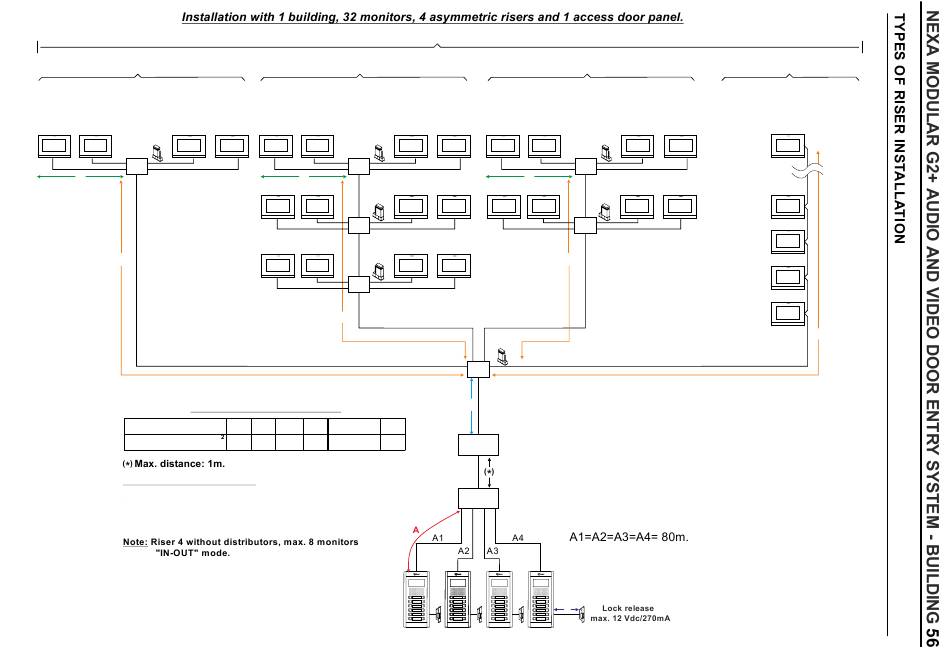This screenshot has width=950, height=648.
Task: Click the fourth door panel under A4
Action: tap(541, 598)
